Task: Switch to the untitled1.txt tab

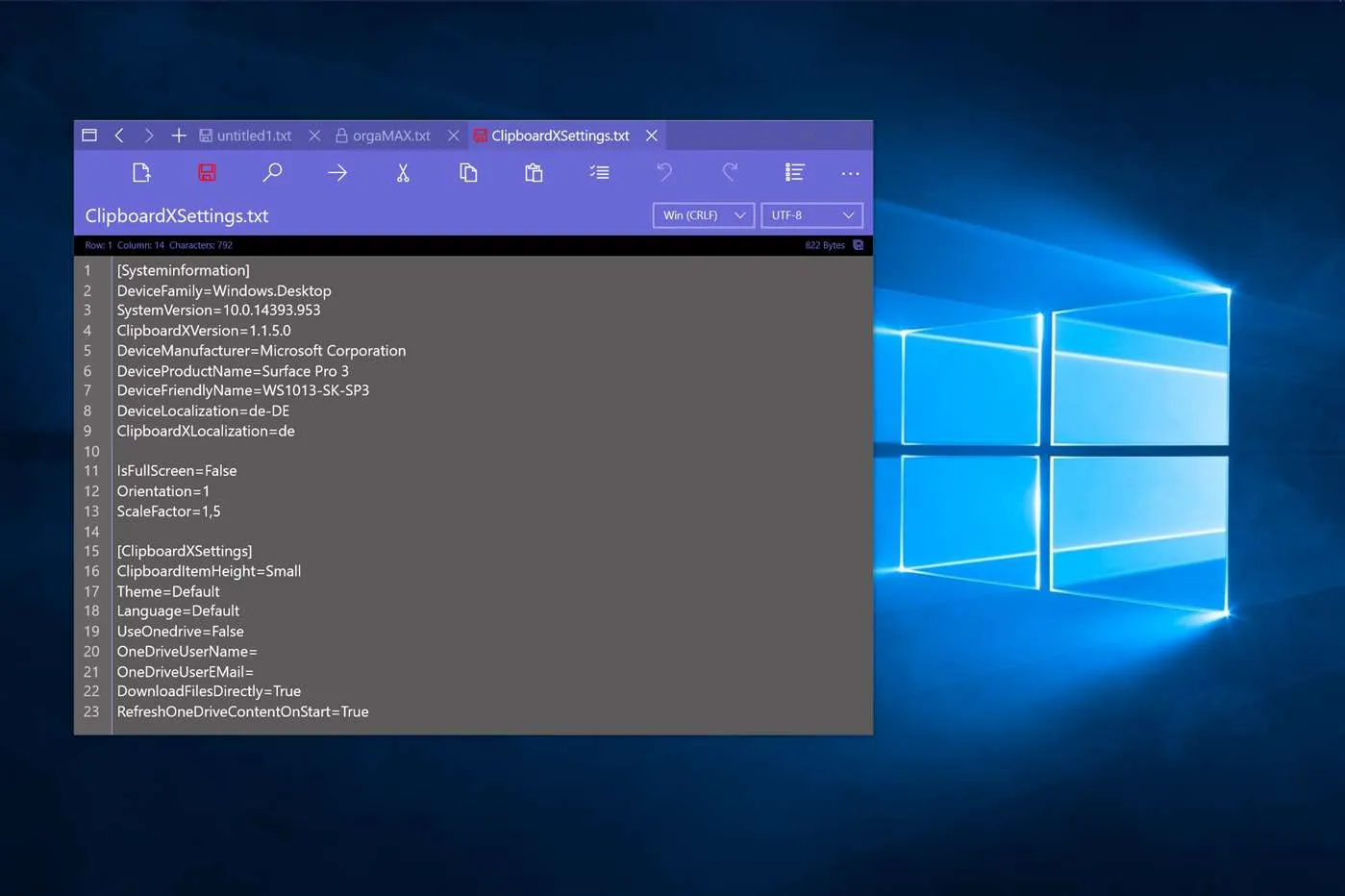Action: (x=254, y=136)
